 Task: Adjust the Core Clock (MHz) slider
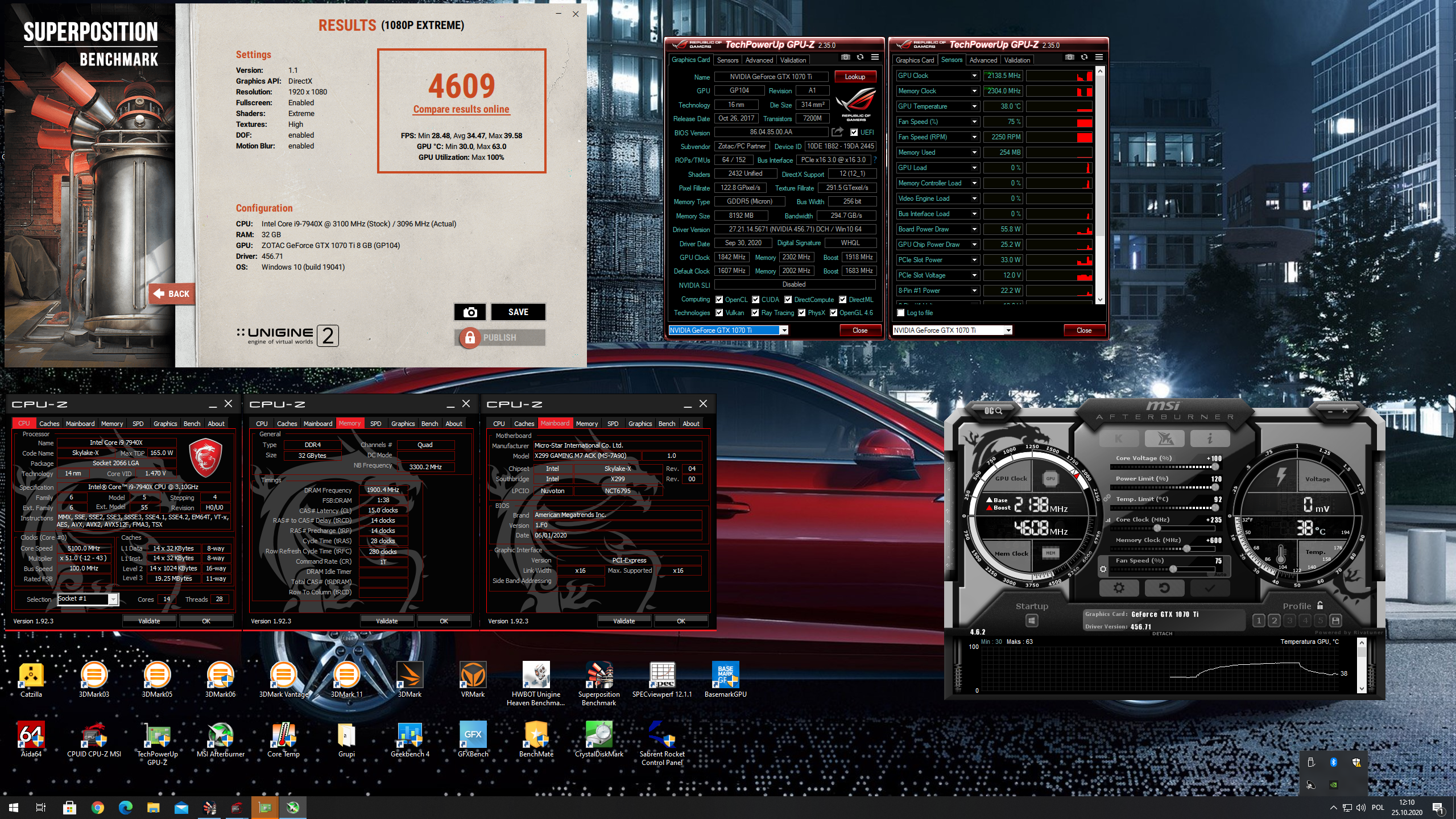(x=1163, y=528)
